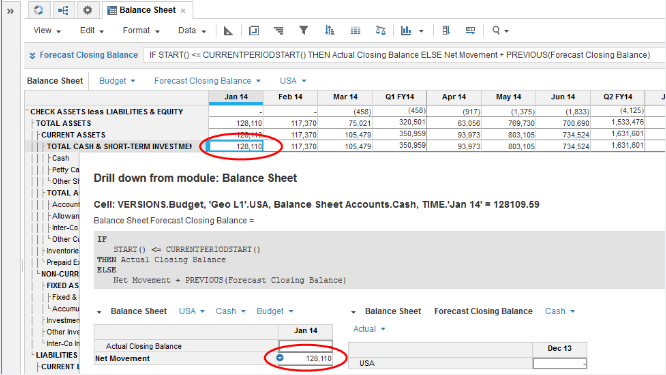666x375 pixels.
Task: Click Total Assets Q2 FY14 cell 1,533,476
Action: click(618, 123)
